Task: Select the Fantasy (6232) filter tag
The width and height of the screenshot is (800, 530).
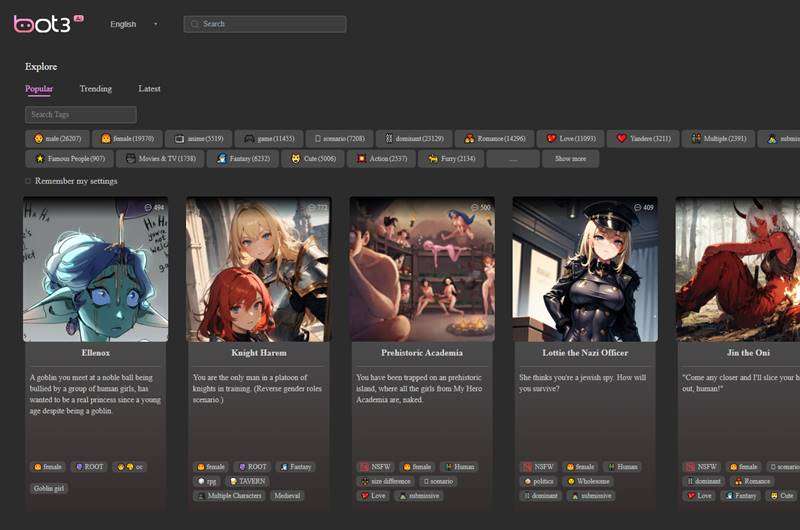Action: (x=243, y=159)
